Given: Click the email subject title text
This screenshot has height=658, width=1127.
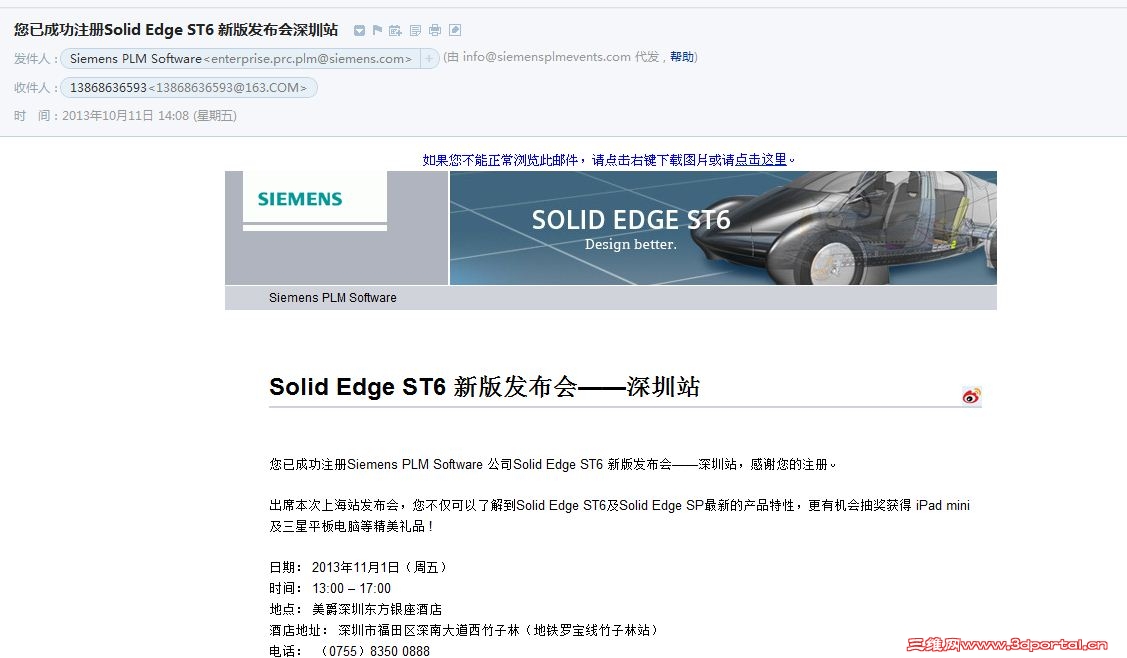Looking at the screenshot, I should point(176,30).
